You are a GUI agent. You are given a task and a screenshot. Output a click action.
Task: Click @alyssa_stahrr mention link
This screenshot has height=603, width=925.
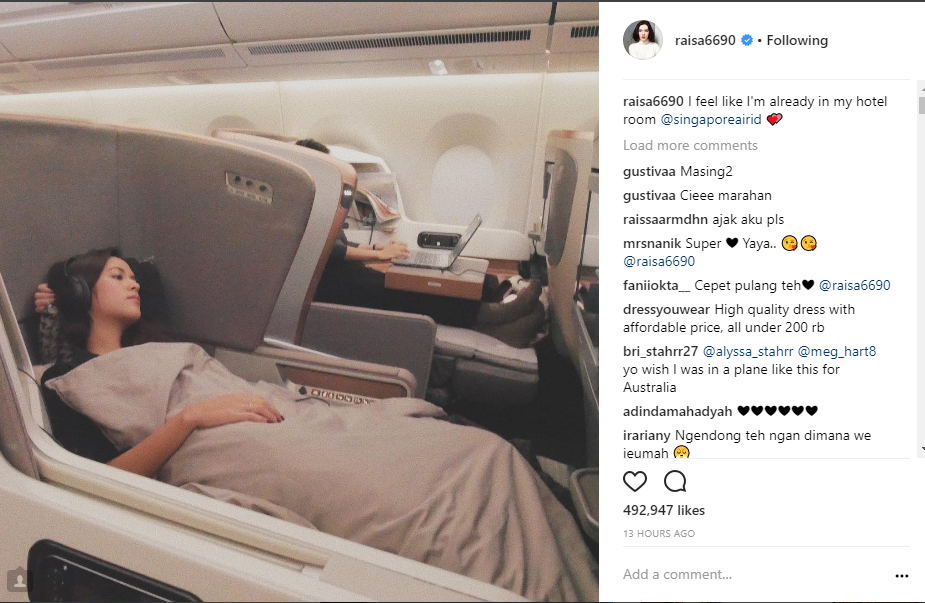[x=748, y=352]
